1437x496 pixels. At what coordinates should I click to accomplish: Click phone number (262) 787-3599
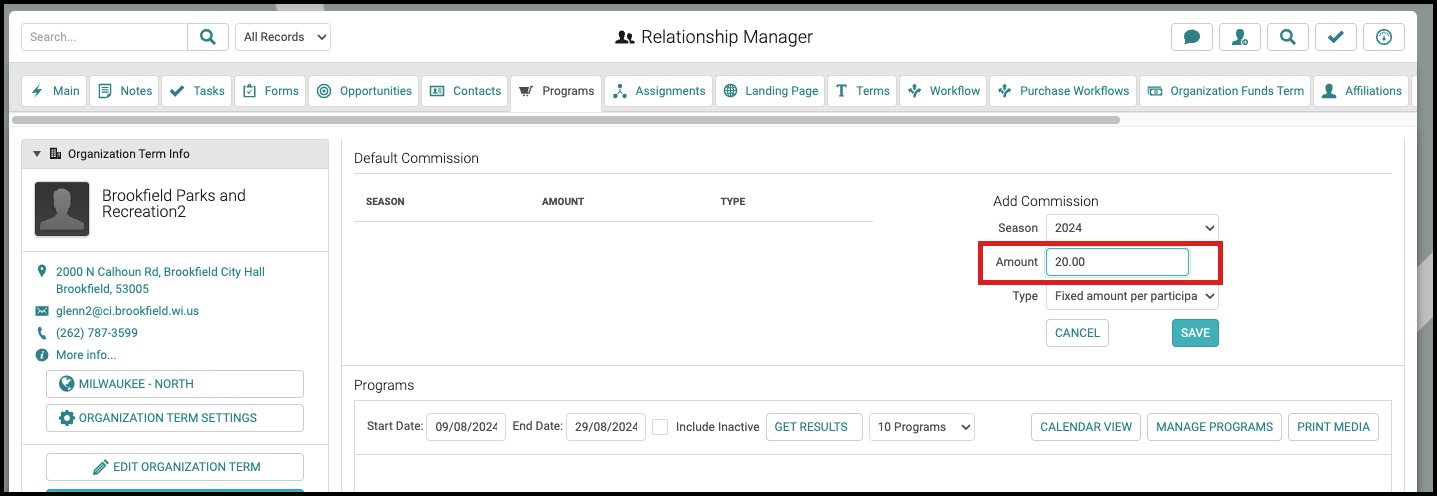point(97,333)
